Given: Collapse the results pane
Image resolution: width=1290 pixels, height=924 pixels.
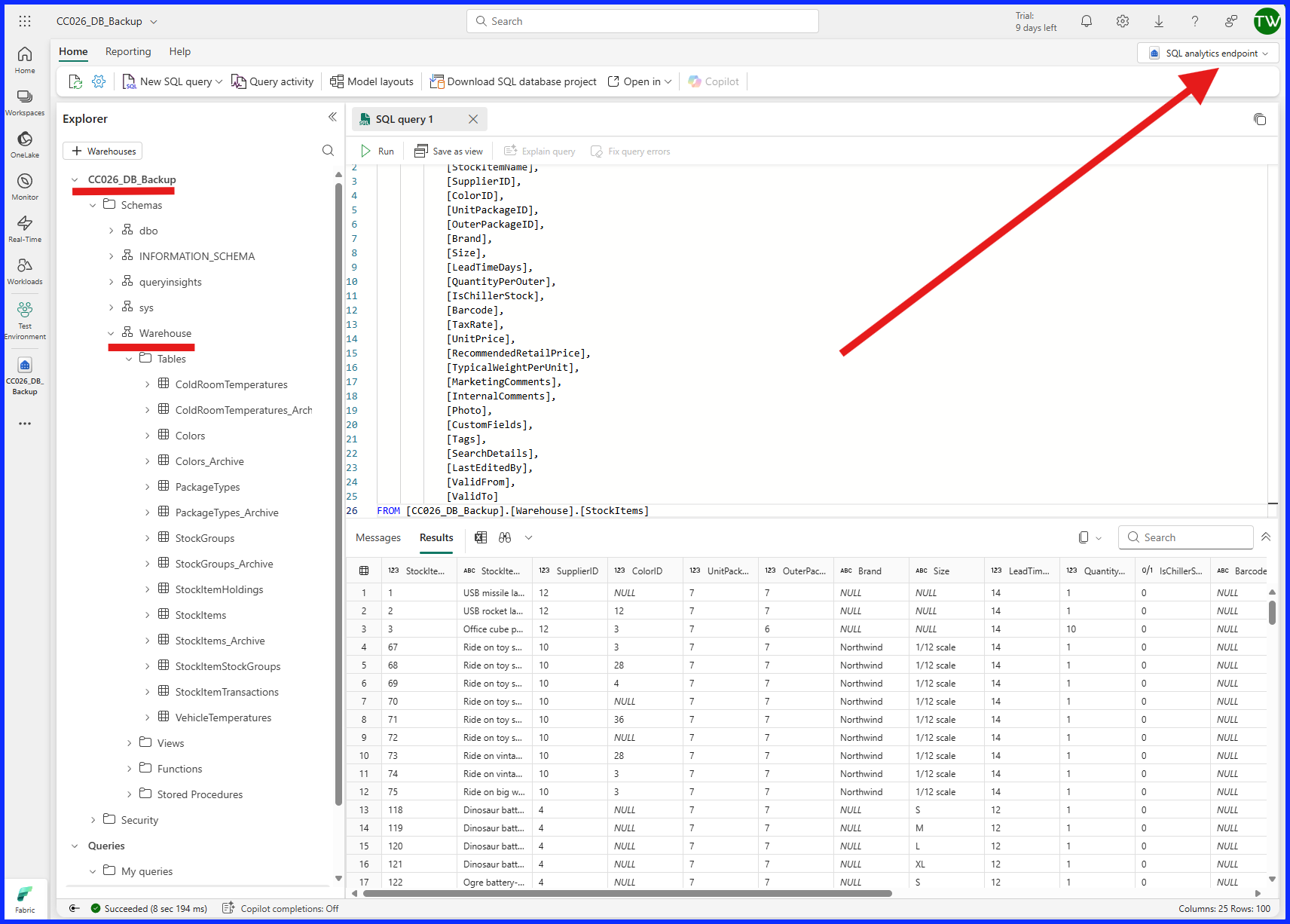Looking at the screenshot, I should pyautogui.click(x=1266, y=537).
